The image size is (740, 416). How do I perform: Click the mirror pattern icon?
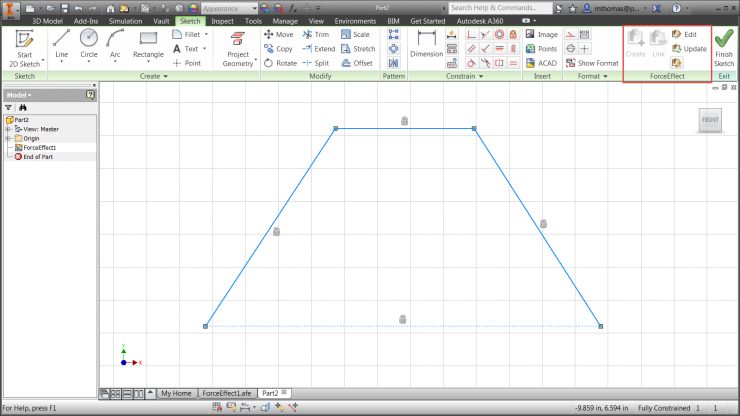click(x=394, y=63)
